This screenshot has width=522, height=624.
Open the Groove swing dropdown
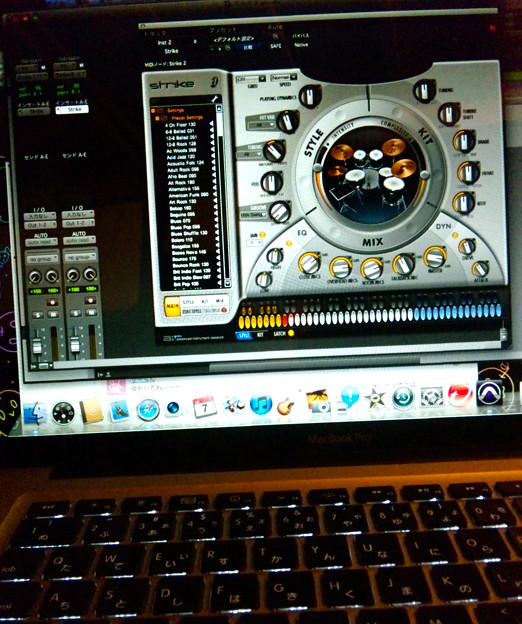pos(253,215)
